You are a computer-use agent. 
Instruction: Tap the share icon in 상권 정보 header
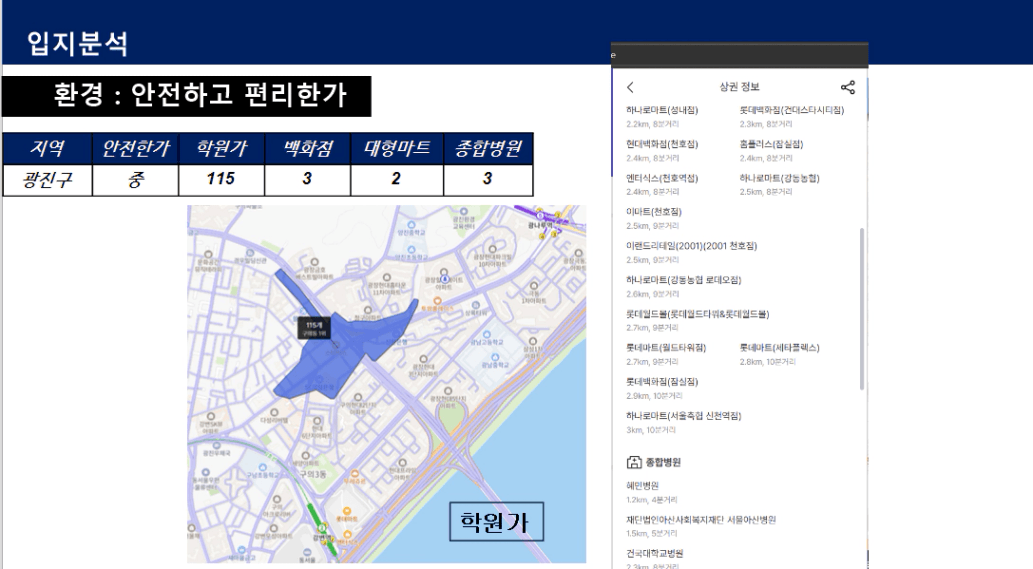[x=848, y=87]
